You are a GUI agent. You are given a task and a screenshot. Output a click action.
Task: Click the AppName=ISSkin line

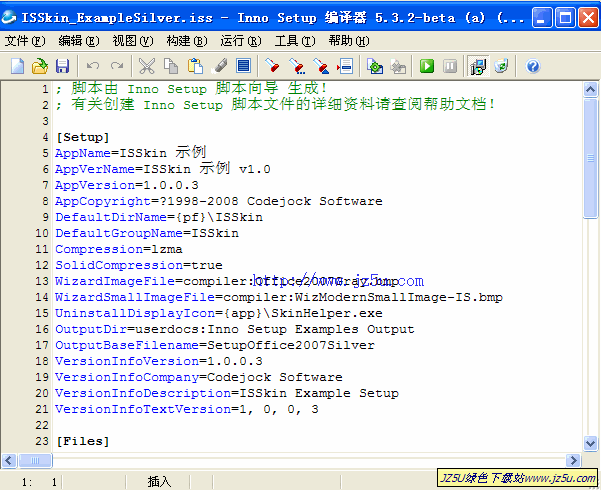pyautogui.click(x=131, y=153)
